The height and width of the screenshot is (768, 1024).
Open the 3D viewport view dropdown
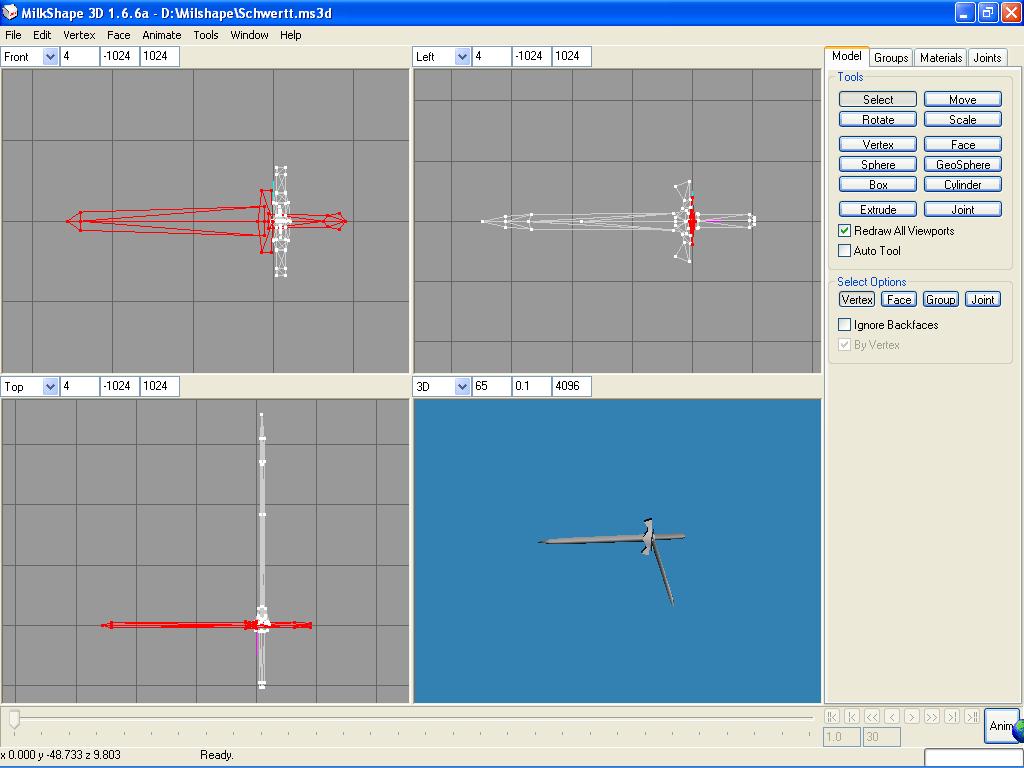tap(462, 386)
